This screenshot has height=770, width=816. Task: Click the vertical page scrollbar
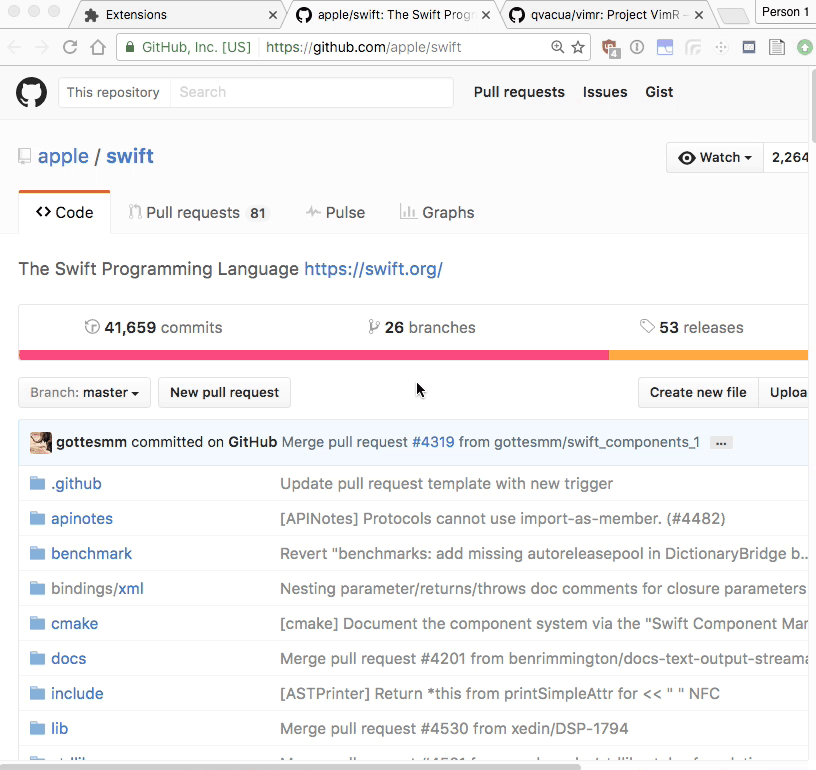pyautogui.click(x=812, y=107)
